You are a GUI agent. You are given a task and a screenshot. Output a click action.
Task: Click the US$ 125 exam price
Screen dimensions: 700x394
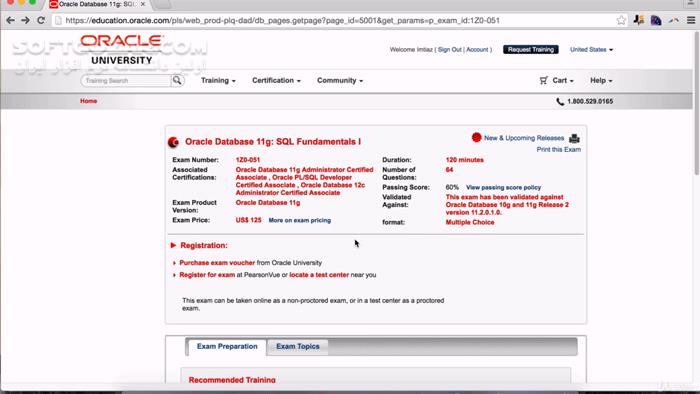248,220
